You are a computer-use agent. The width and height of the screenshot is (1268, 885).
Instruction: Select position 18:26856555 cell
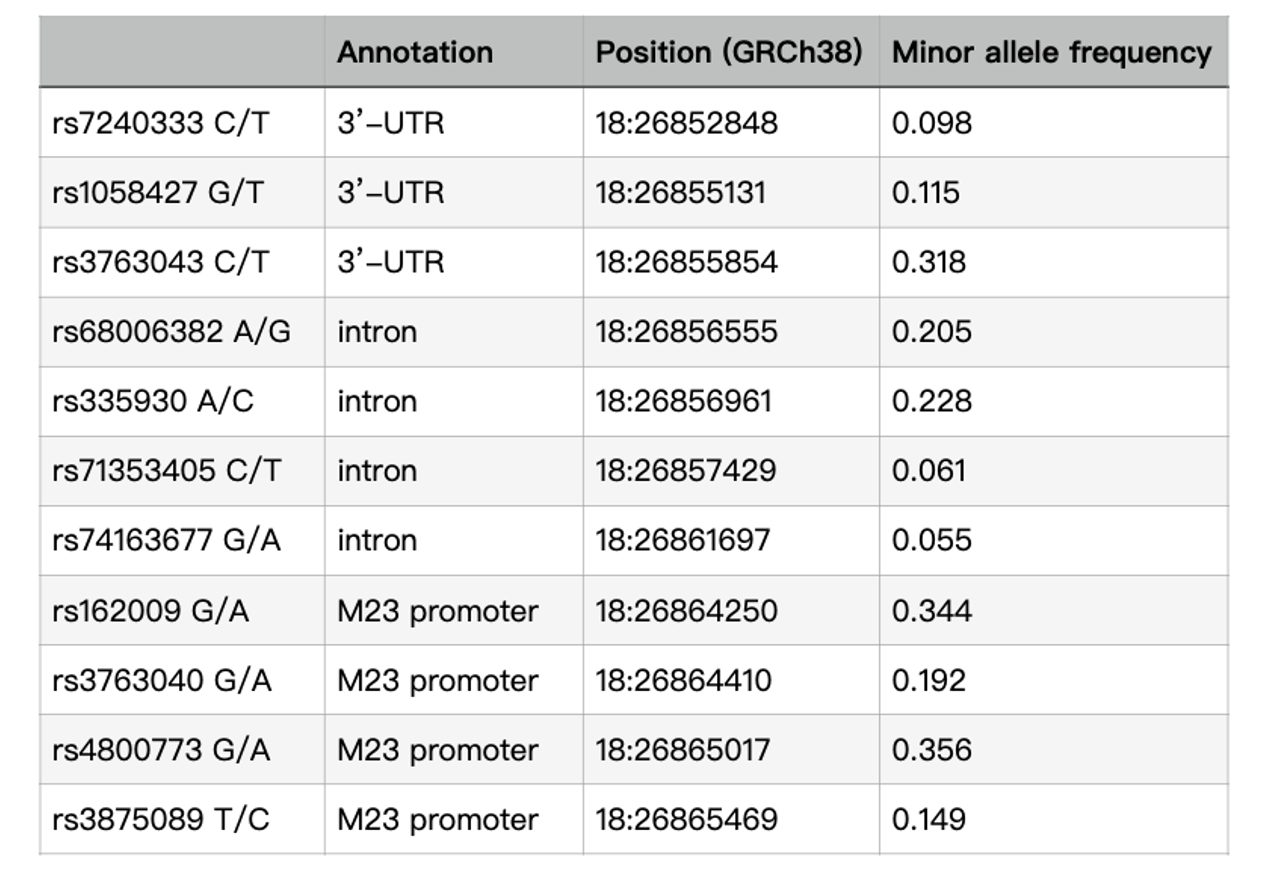click(686, 331)
